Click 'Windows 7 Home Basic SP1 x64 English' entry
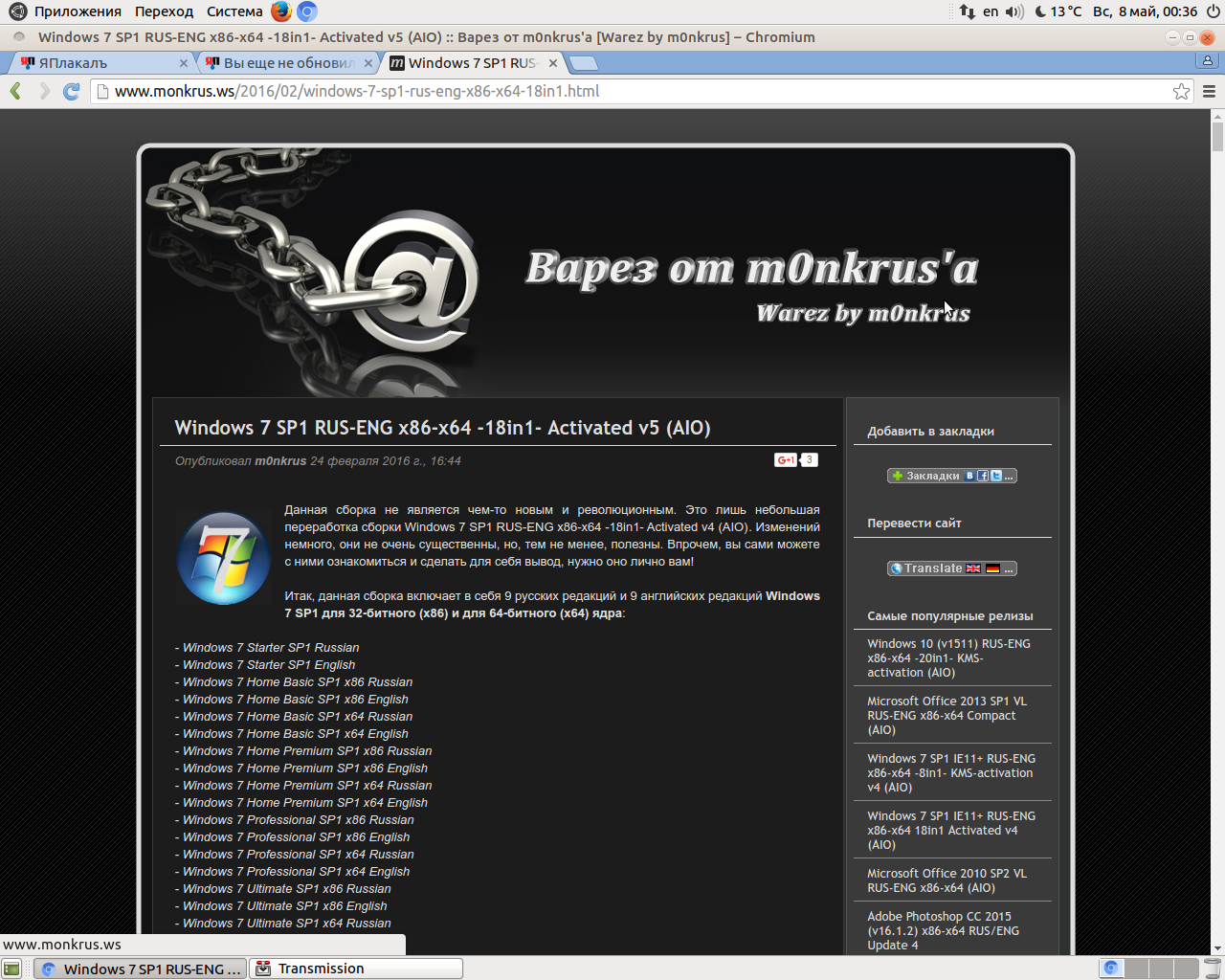The width and height of the screenshot is (1225, 980). (x=296, y=734)
